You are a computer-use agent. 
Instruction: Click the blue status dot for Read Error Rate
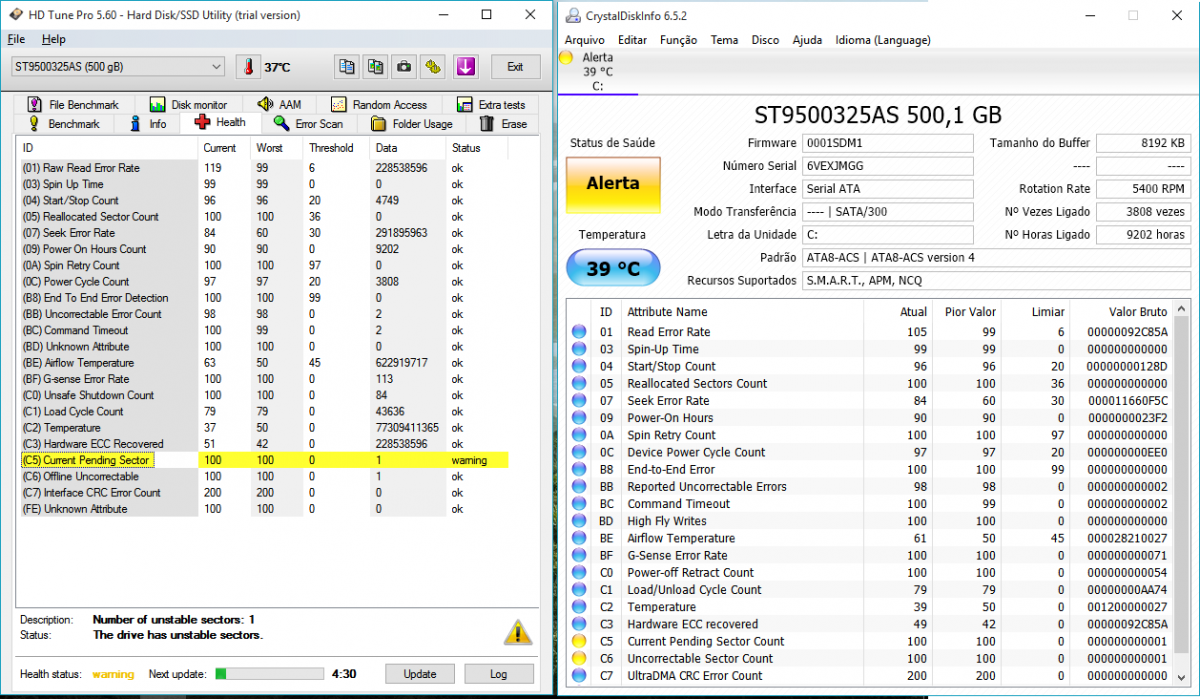(x=579, y=332)
